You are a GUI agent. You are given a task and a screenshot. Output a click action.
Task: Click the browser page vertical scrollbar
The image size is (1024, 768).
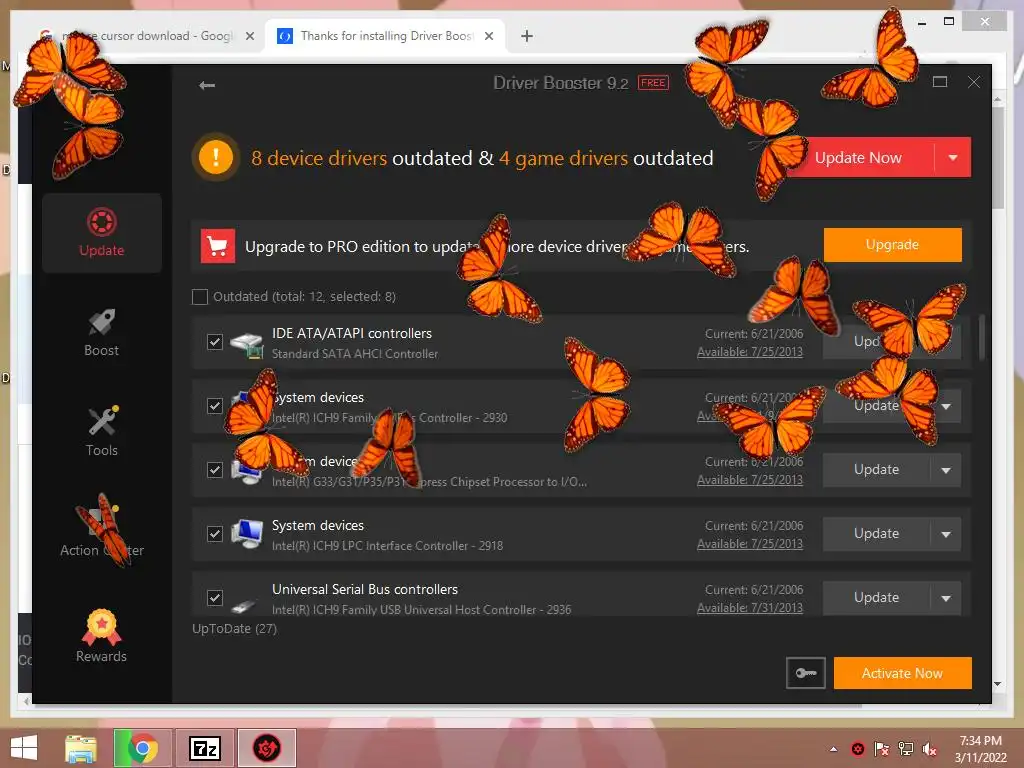998,157
